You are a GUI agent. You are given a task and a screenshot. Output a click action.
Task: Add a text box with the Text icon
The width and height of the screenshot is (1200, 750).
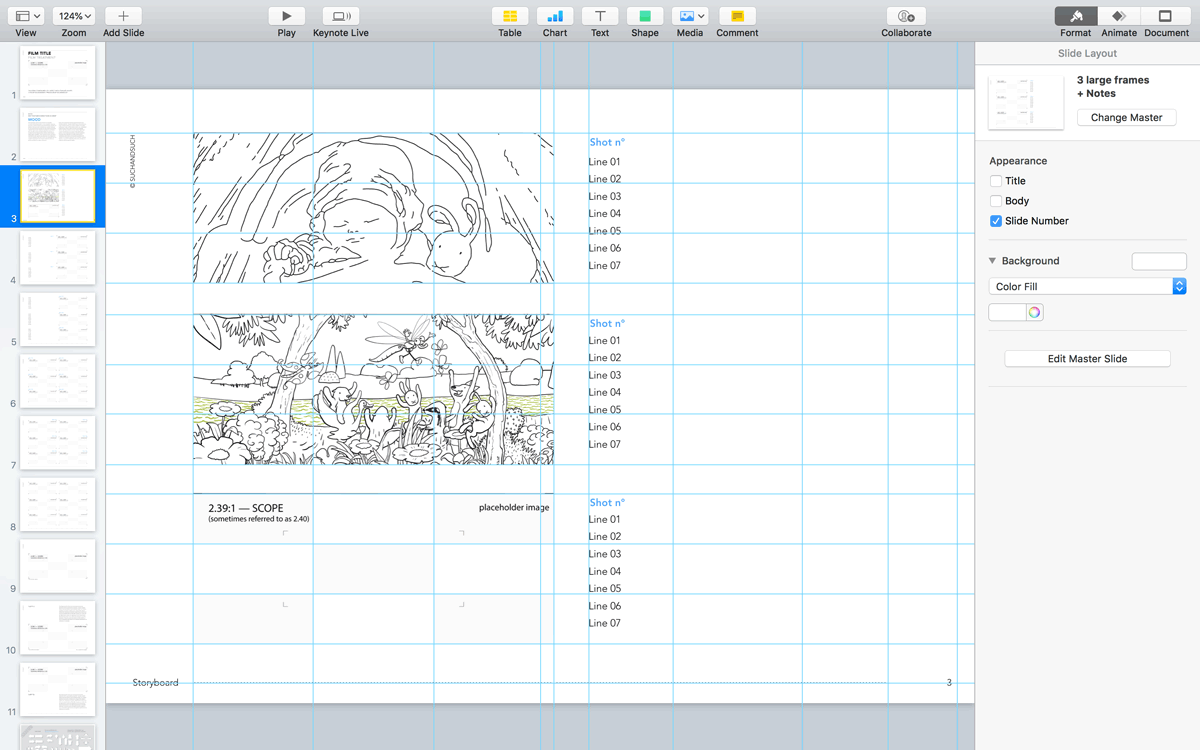pyautogui.click(x=600, y=16)
